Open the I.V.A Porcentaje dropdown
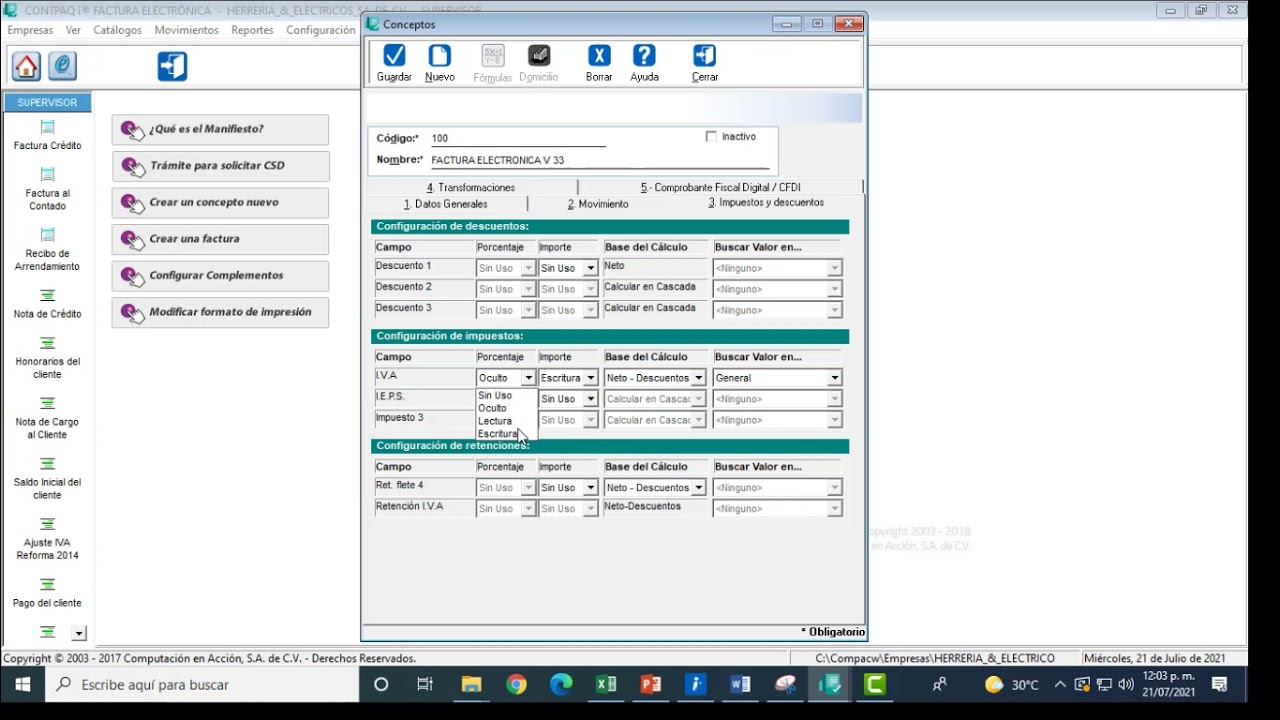The image size is (1280, 720). coord(528,378)
